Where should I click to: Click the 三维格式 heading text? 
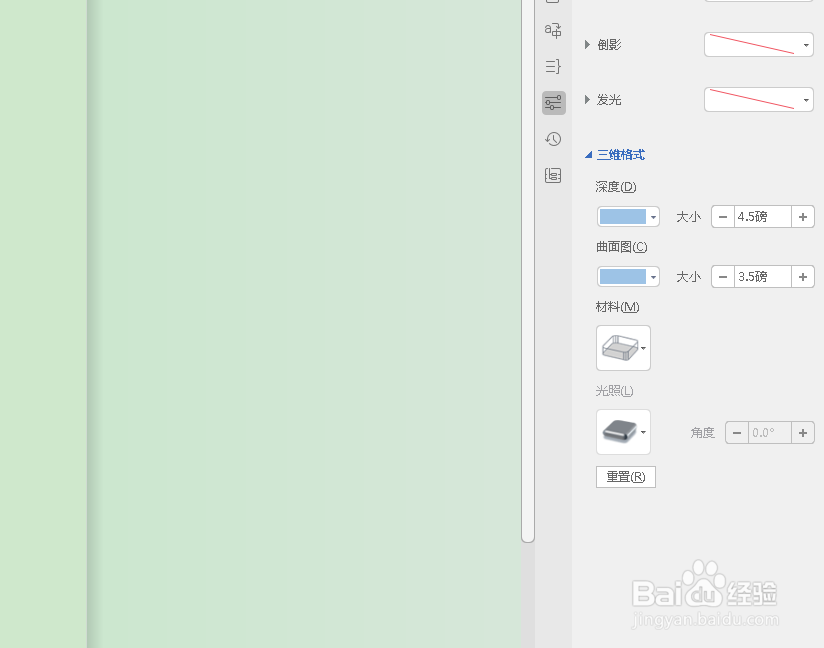[621, 155]
